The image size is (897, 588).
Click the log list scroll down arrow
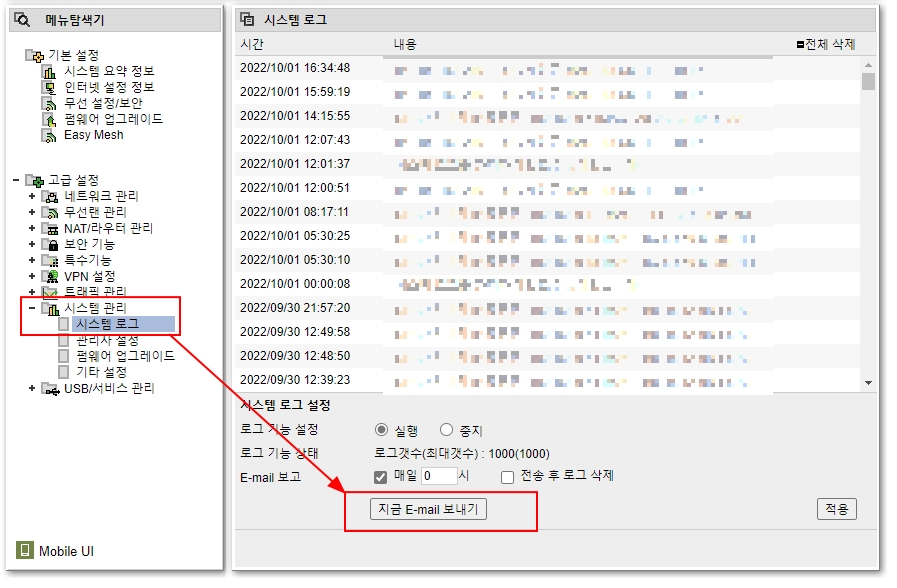[x=868, y=383]
